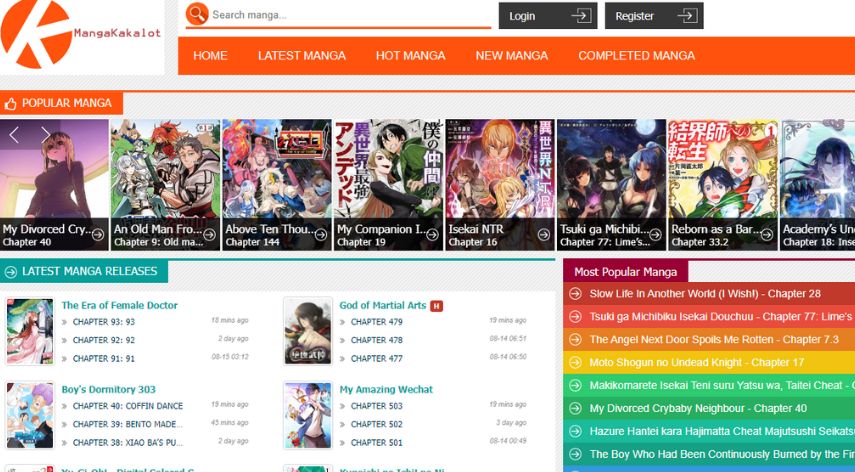The width and height of the screenshot is (855, 472).
Task: Click arrow icon beside Makikomarete Isekai Teni
Action: 575,385
